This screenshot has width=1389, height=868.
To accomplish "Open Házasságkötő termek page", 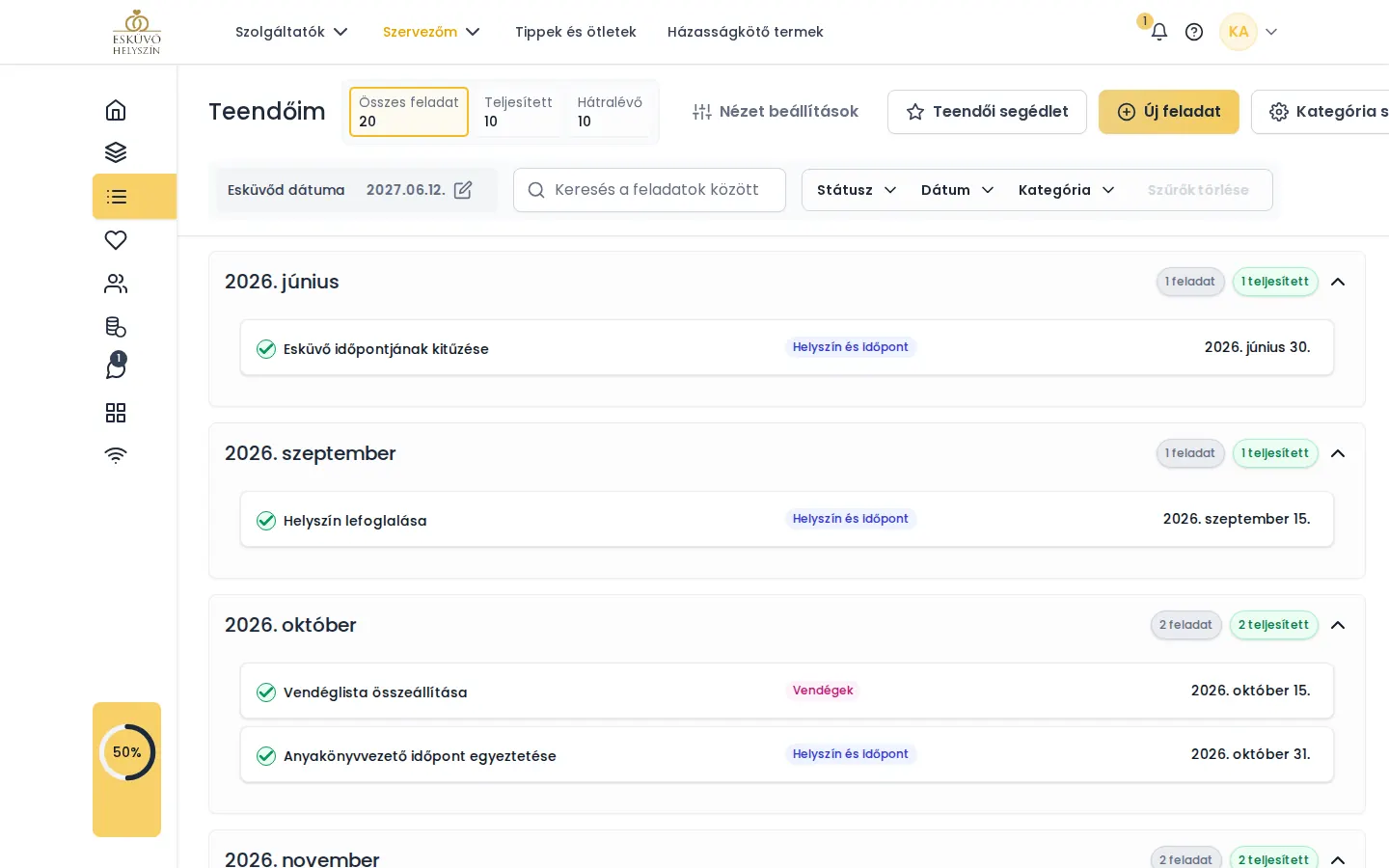I will click(x=746, y=32).
